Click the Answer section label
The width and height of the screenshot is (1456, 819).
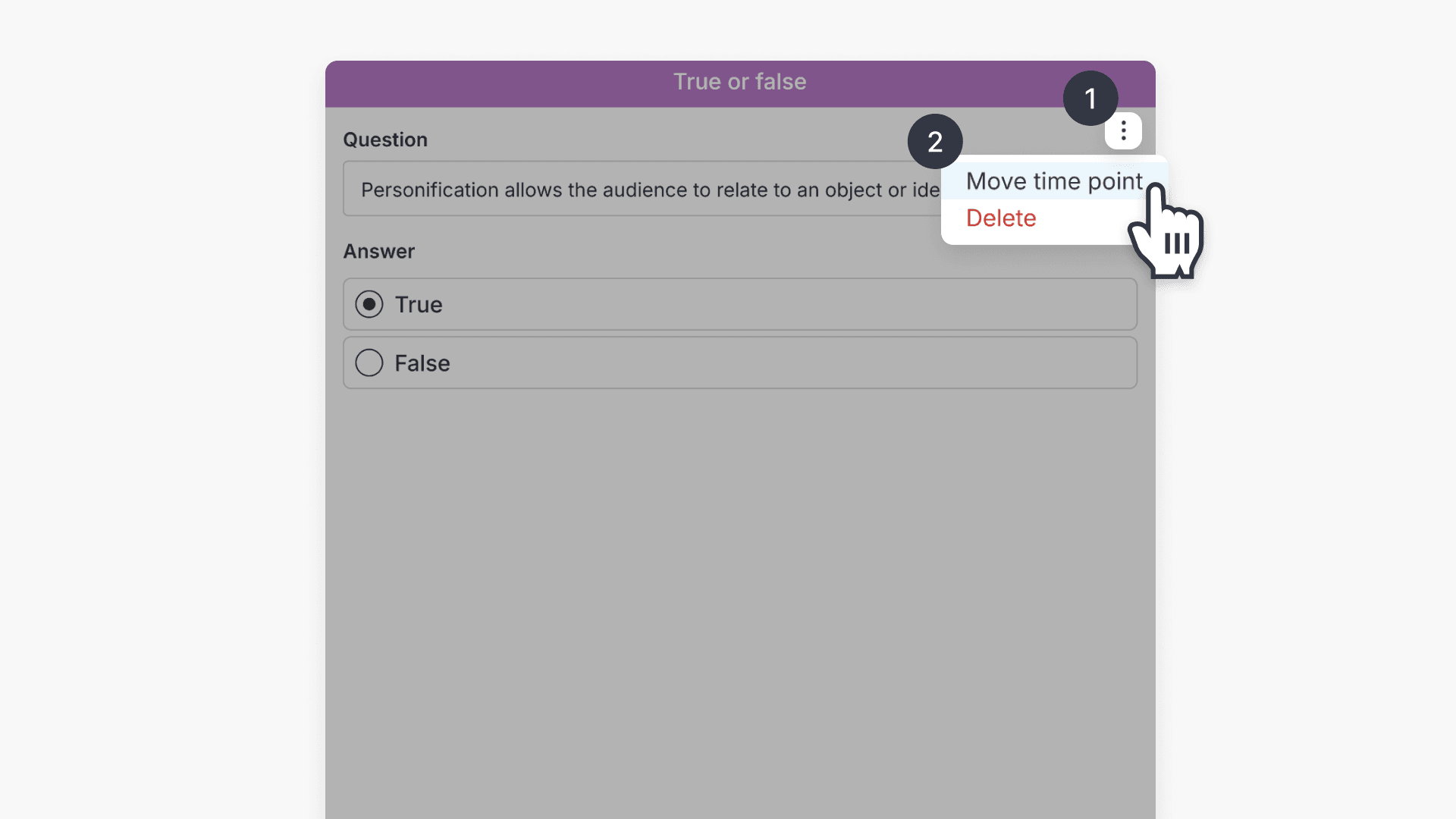pos(378,251)
